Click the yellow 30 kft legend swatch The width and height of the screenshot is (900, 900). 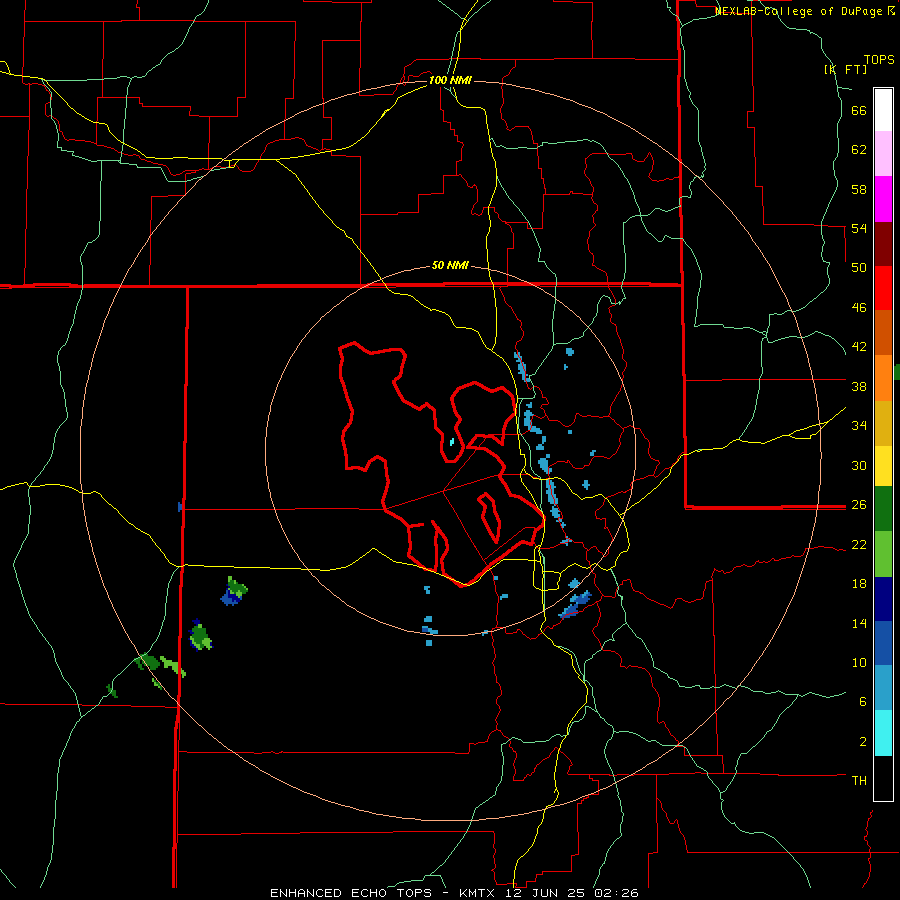tap(883, 466)
